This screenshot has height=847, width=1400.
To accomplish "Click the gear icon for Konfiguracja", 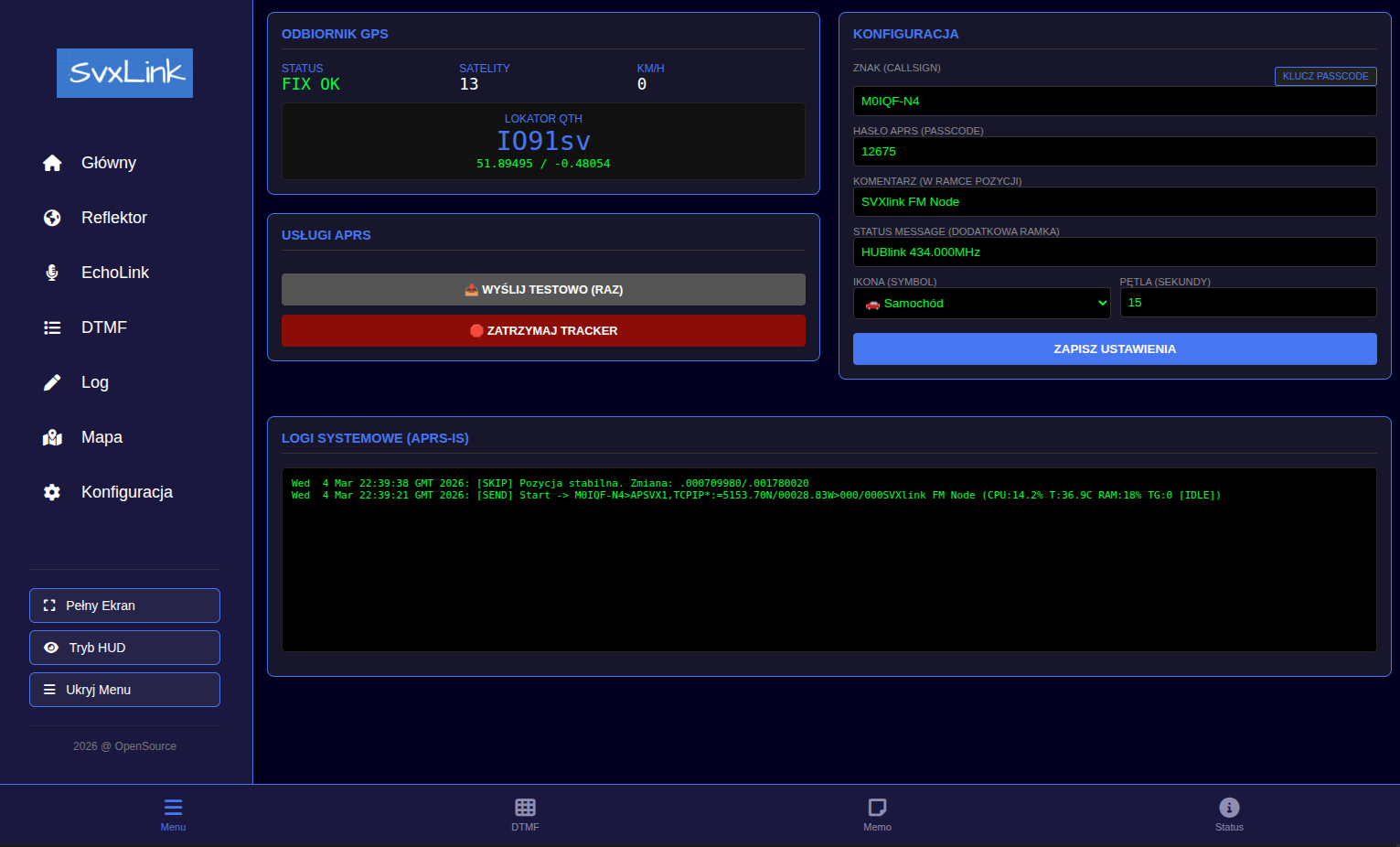I will 52,492.
